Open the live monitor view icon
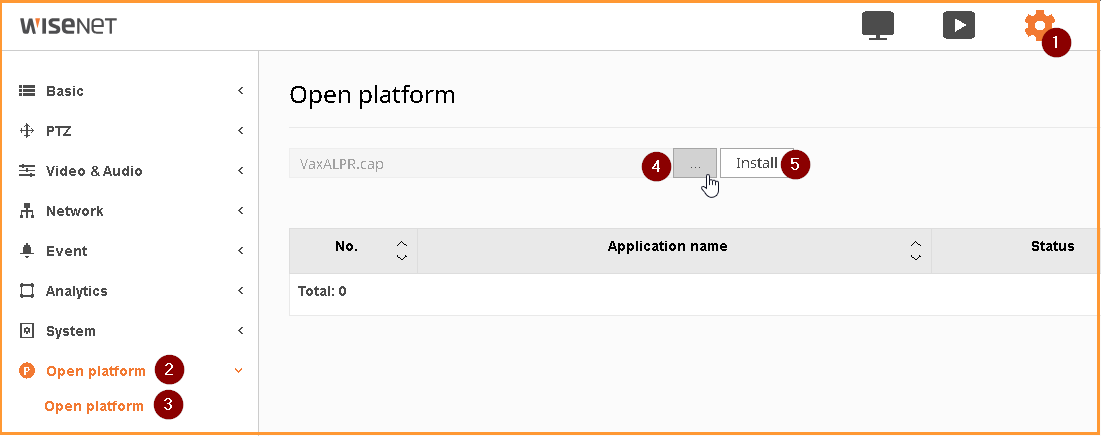Viewport: 1101px width, 436px height. 878,27
